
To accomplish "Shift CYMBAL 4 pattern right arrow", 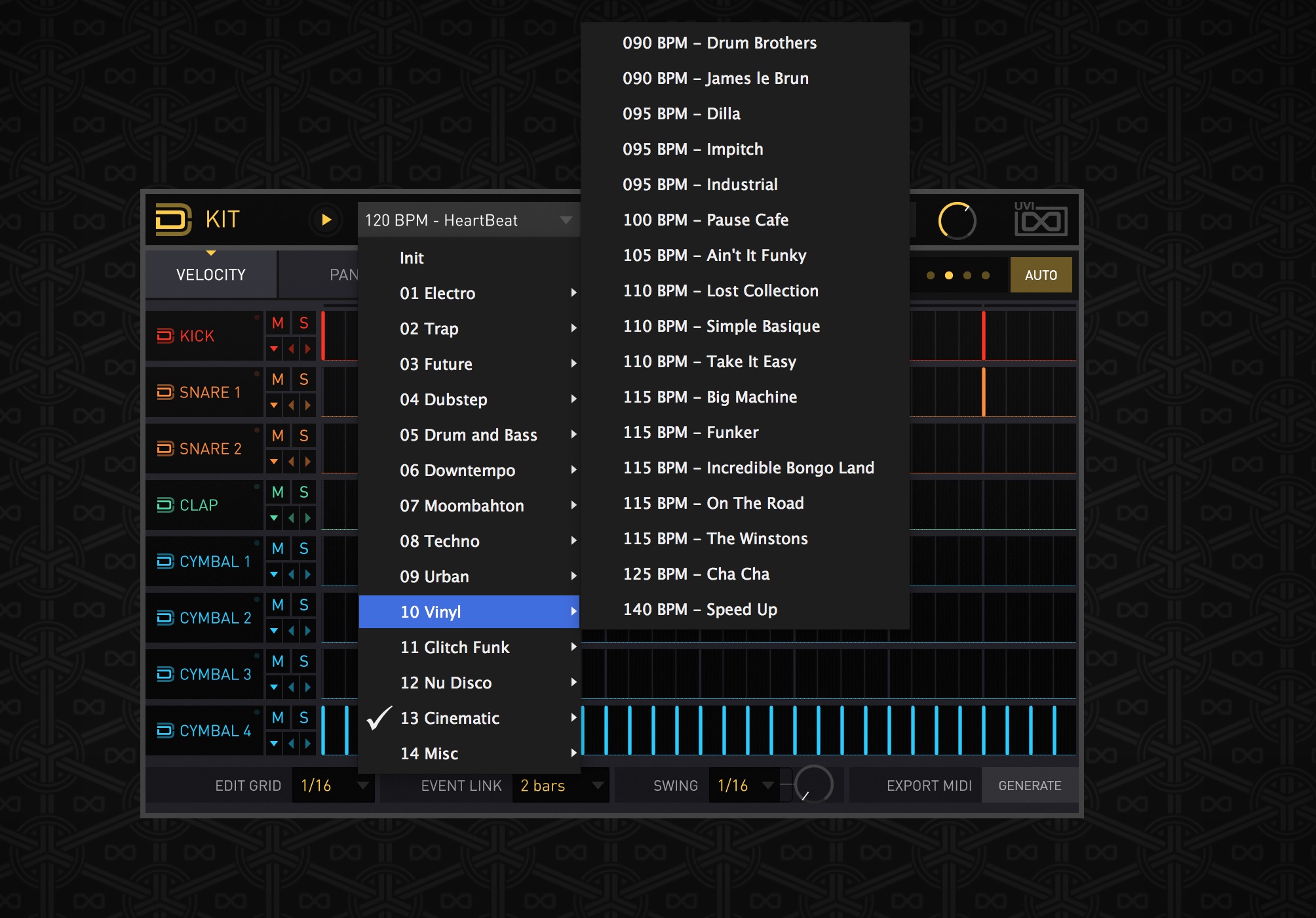I will click(307, 744).
